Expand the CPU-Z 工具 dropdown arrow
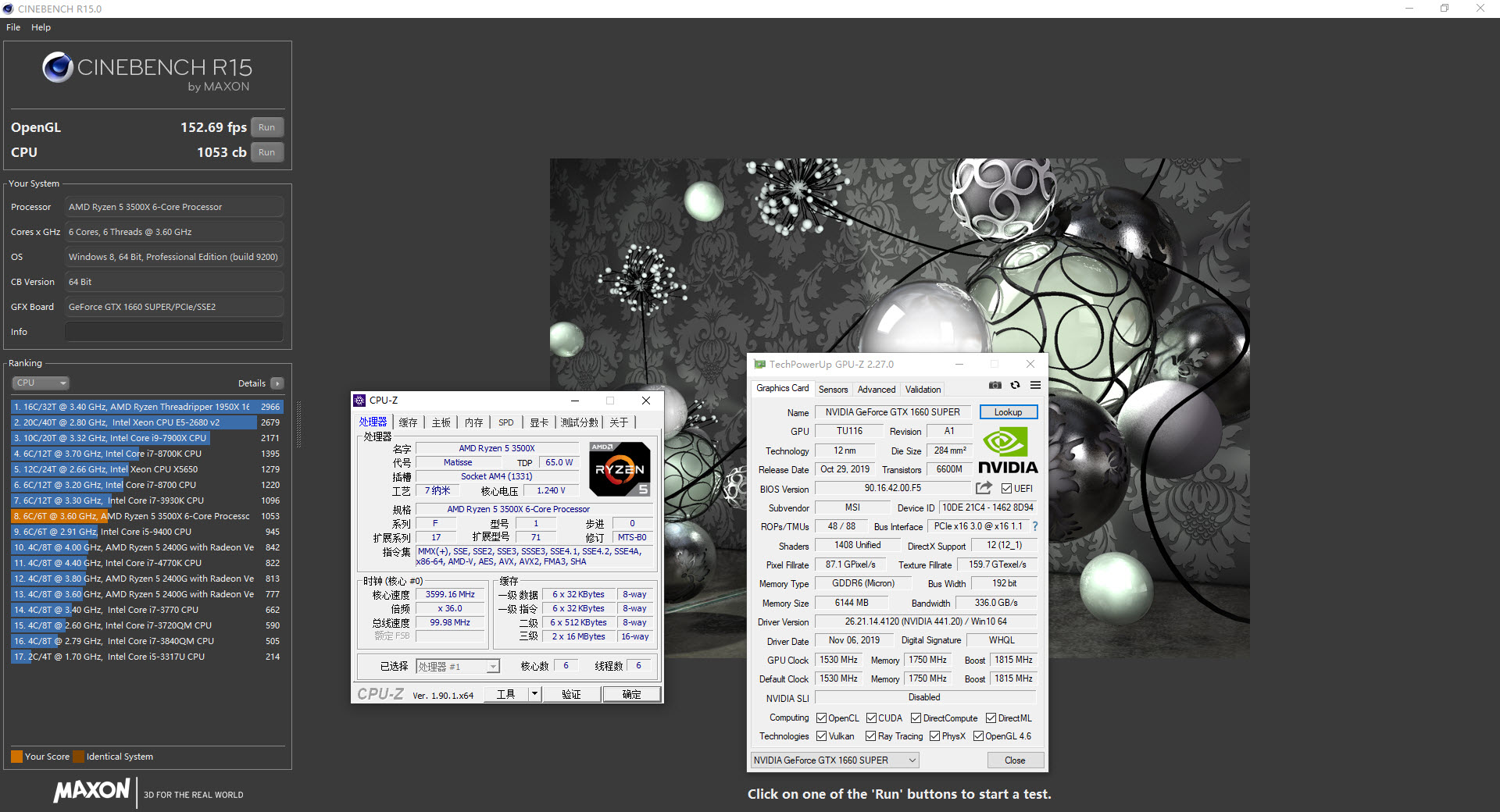Screen dimensions: 1500x812 click(x=534, y=694)
